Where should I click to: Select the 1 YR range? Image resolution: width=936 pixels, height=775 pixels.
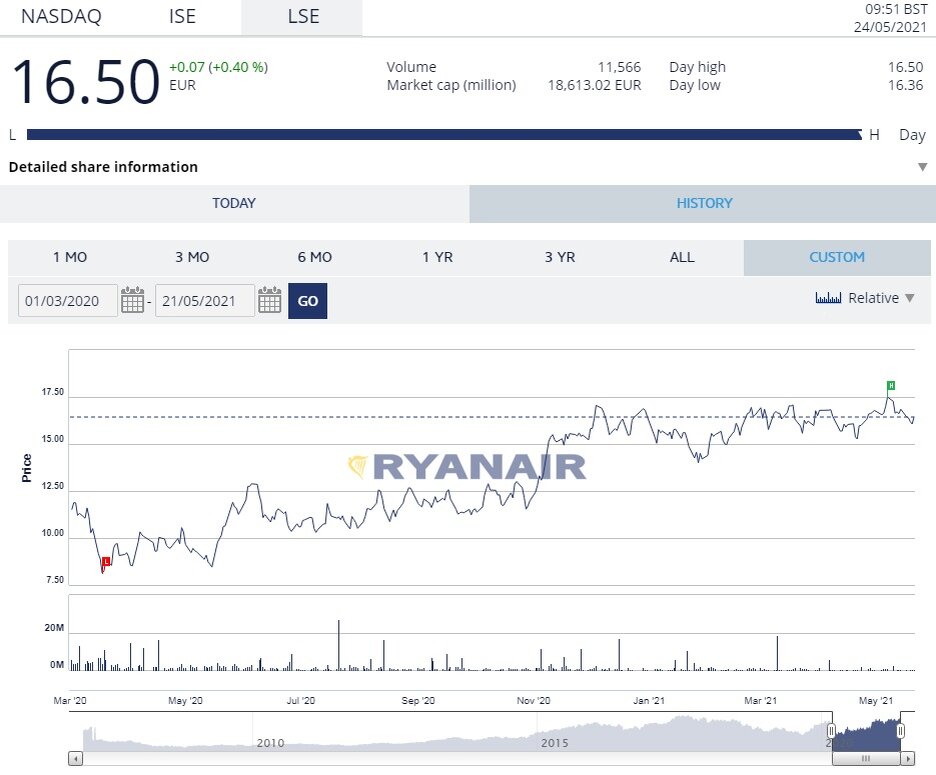point(438,257)
